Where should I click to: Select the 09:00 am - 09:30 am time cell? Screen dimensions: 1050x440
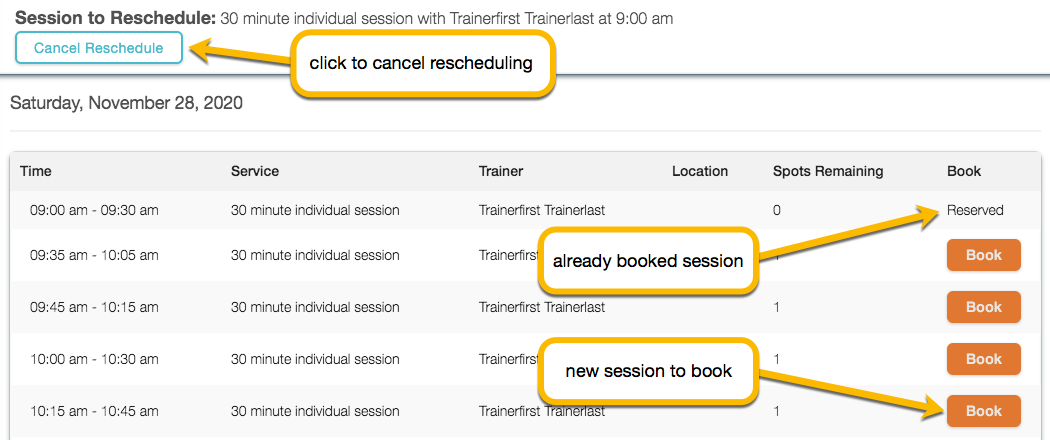94,210
